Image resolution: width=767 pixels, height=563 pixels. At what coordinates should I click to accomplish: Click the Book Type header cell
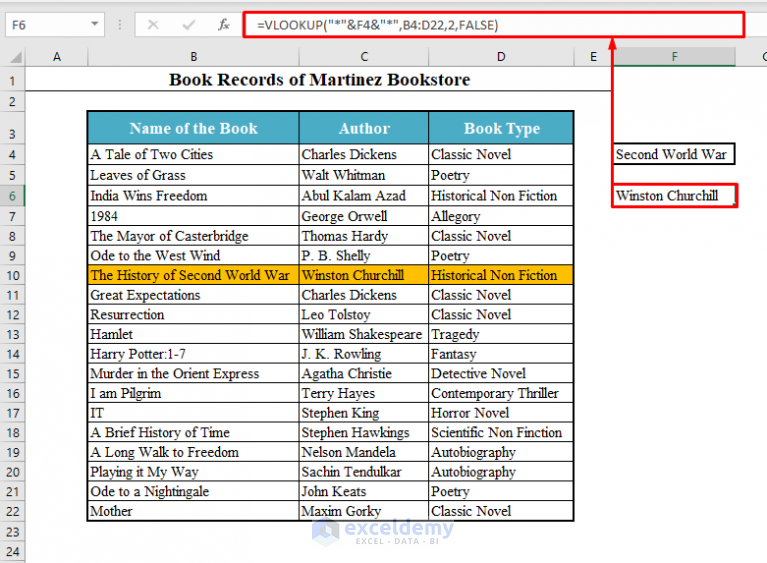point(501,128)
